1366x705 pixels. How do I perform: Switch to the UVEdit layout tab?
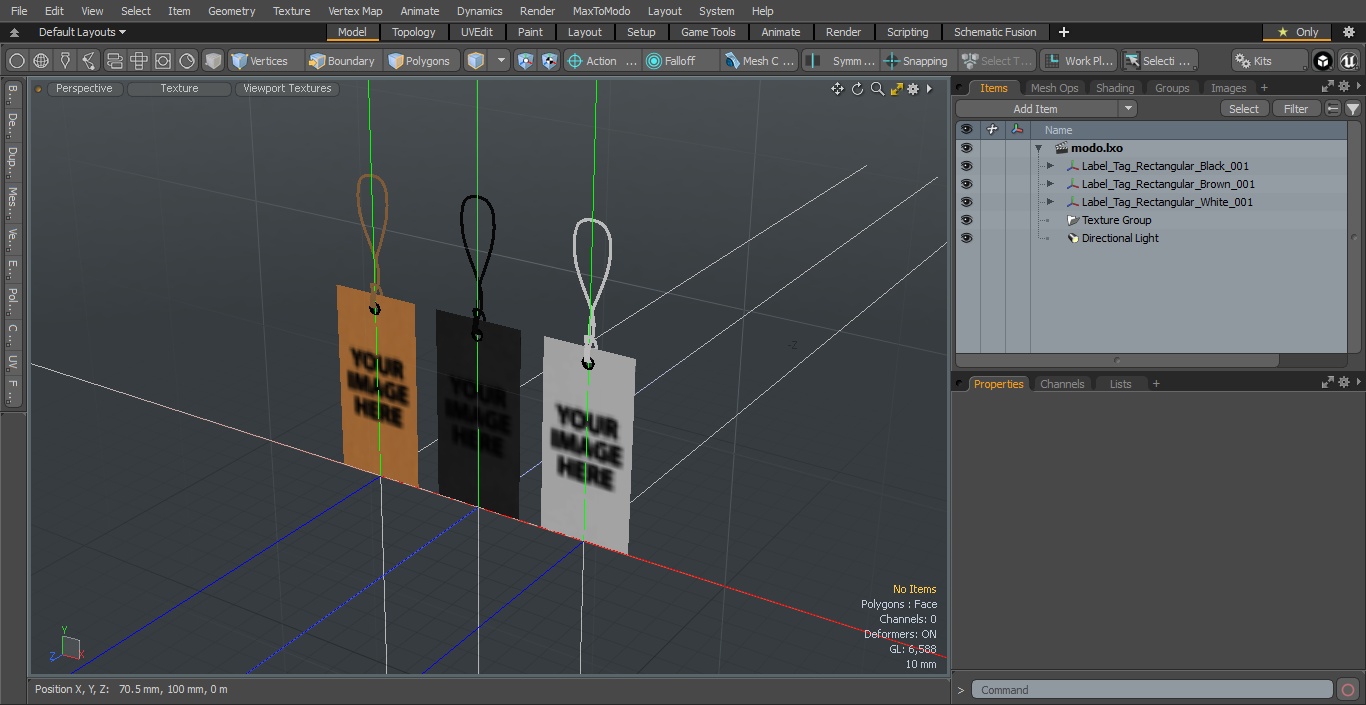[476, 32]
